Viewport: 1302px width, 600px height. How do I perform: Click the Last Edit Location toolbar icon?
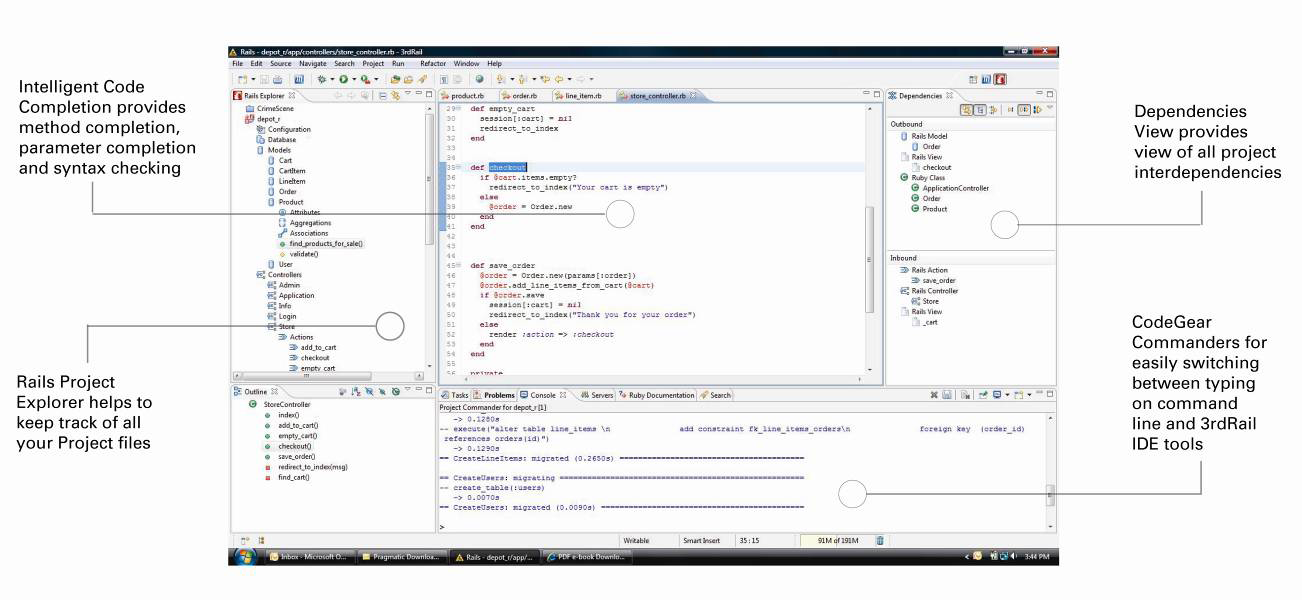(543, 79)
